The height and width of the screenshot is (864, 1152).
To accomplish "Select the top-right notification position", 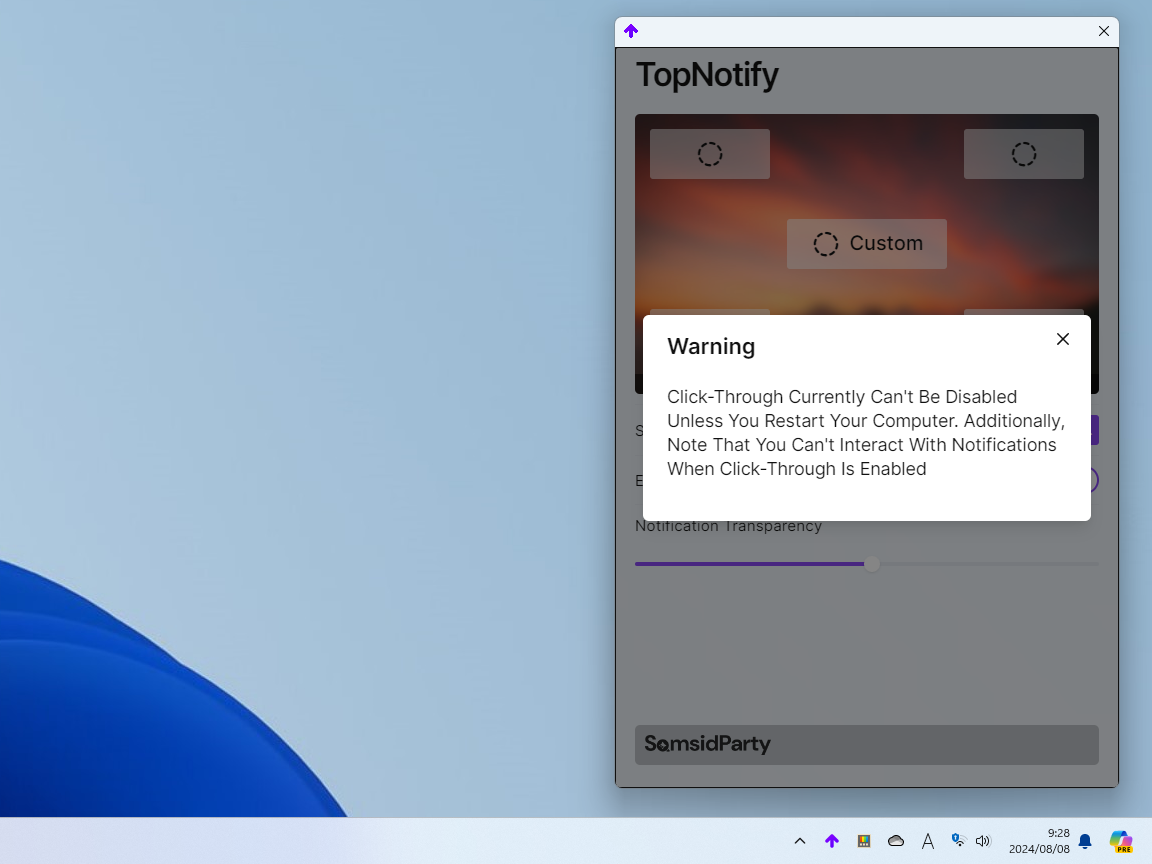I will click(x=1023, y=154).
